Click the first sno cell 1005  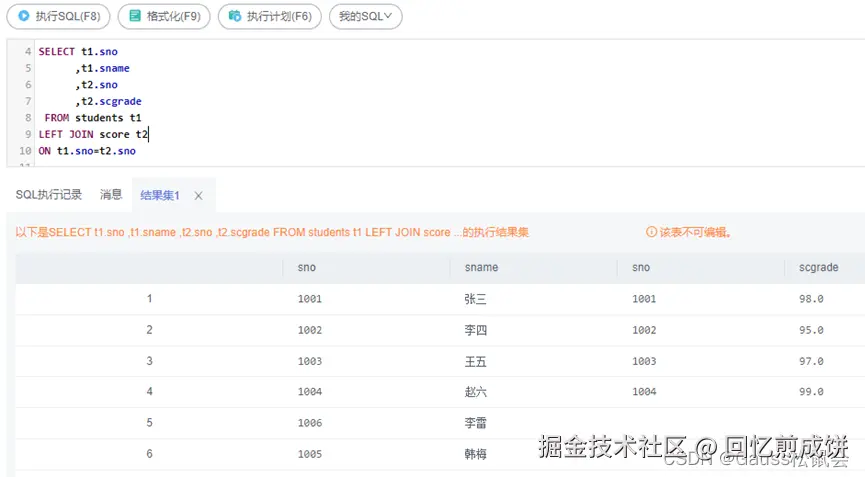pos(309,454)
